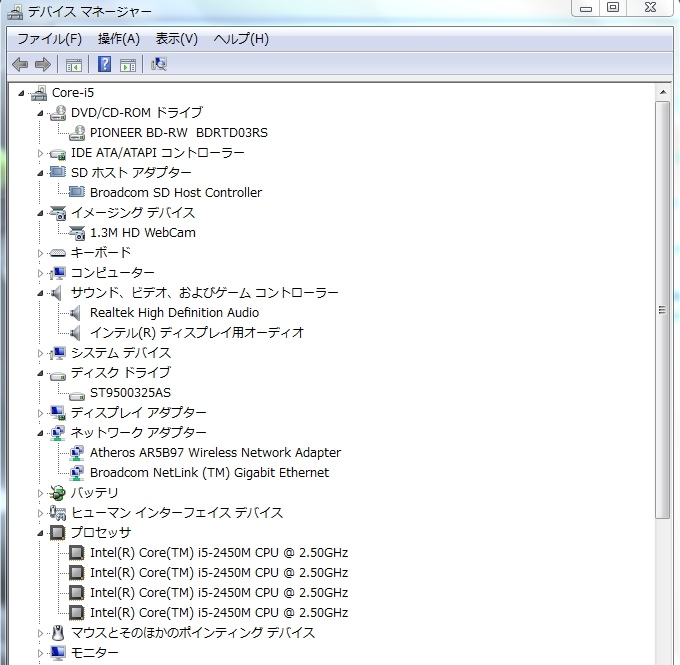The image size is (680, 665).
Task: Open the 表示(V) menu
Action: coord(176,39)
